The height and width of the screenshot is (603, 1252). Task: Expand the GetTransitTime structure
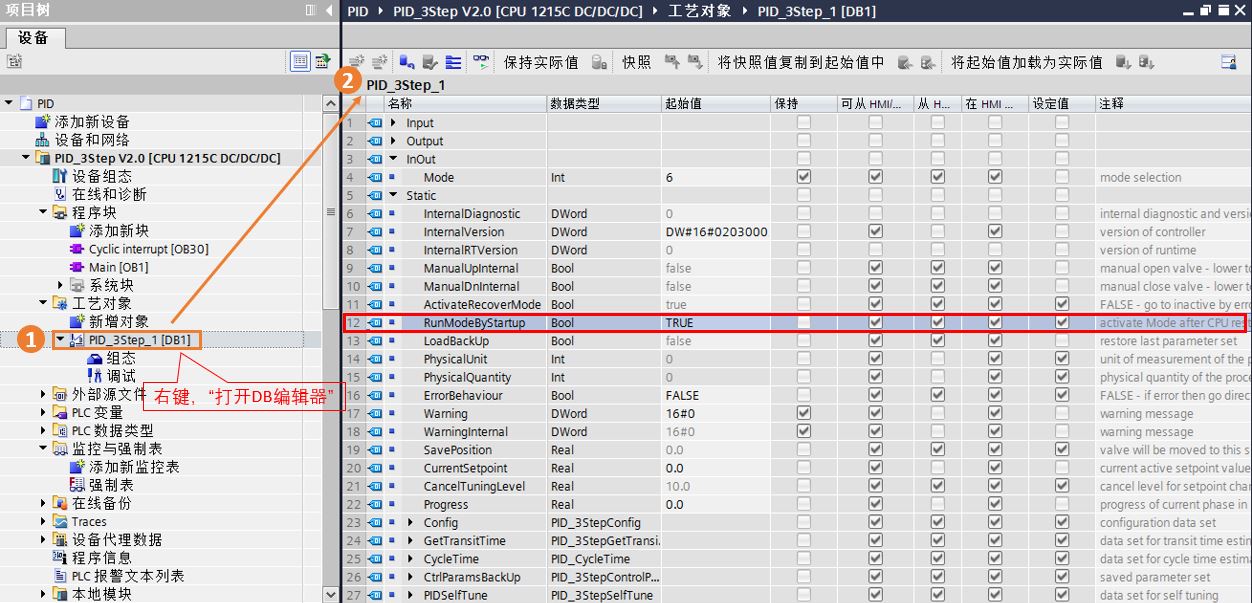coord(411,540)
